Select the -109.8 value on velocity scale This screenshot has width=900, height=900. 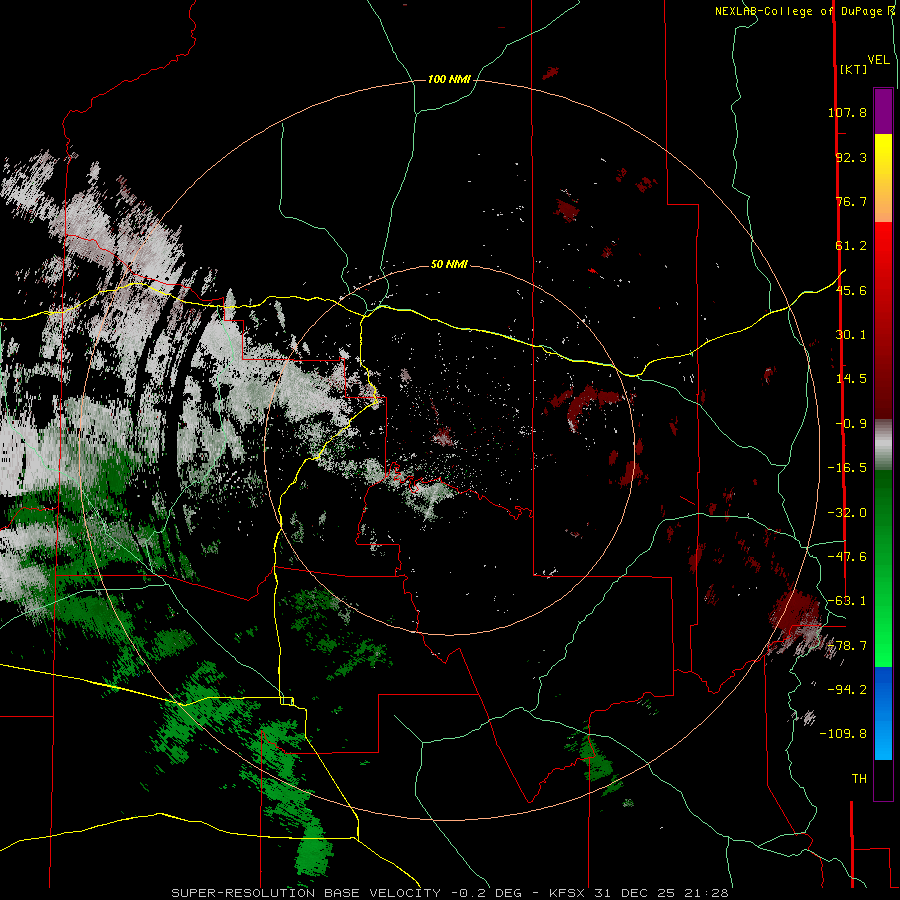click(843, 734)
